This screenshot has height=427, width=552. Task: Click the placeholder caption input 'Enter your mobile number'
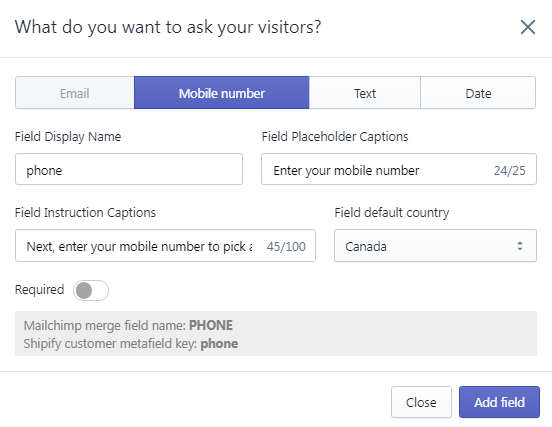[x=399, y=169]
